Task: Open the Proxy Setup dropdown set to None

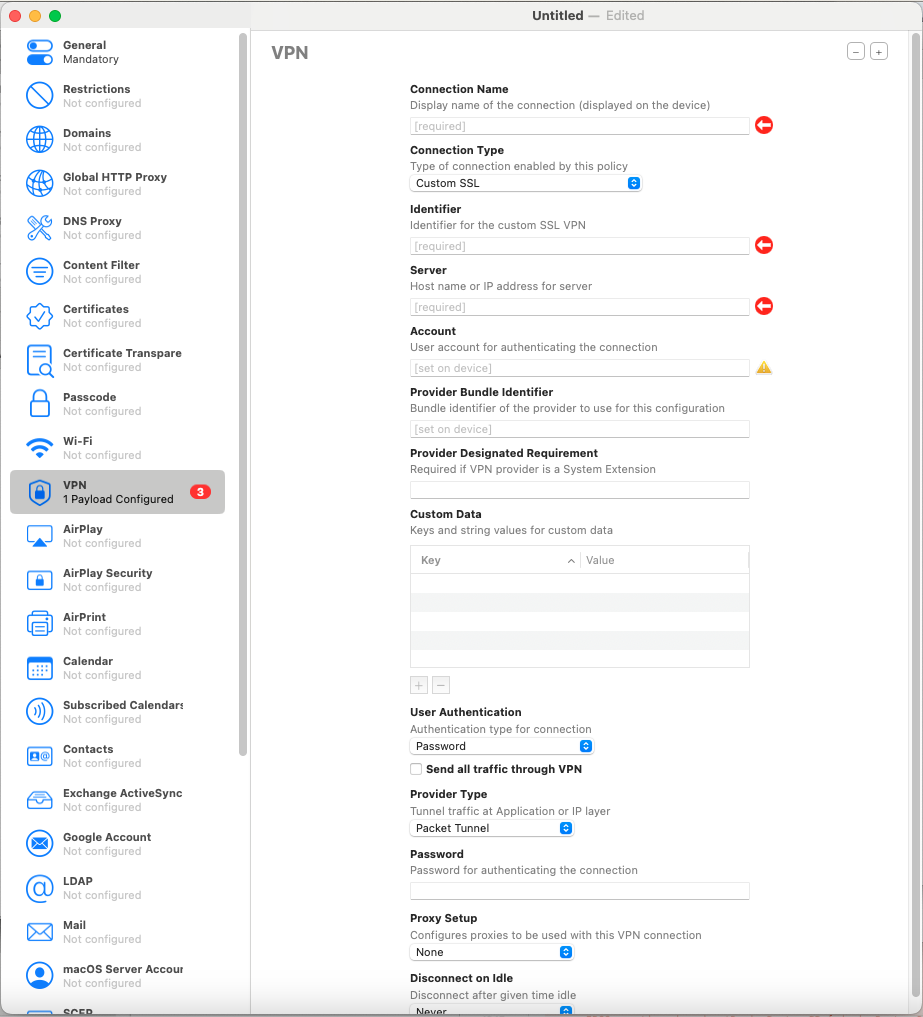Action: coord(492,952)
